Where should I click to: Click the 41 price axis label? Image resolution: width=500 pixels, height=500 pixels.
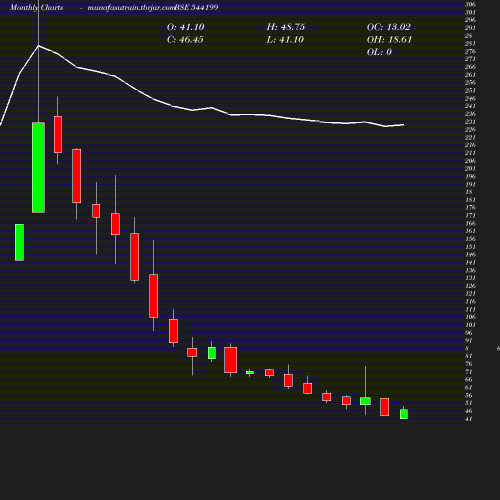[x=469, y=419]
